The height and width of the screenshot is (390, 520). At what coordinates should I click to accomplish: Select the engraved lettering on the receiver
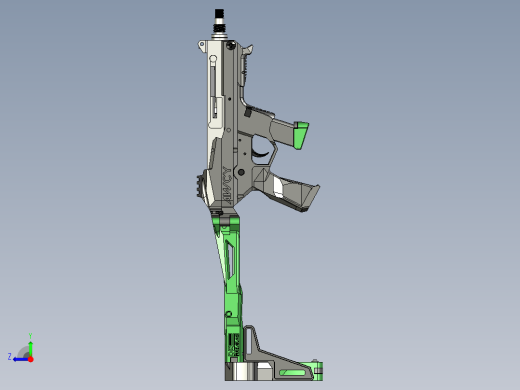[x=227, y=185]
